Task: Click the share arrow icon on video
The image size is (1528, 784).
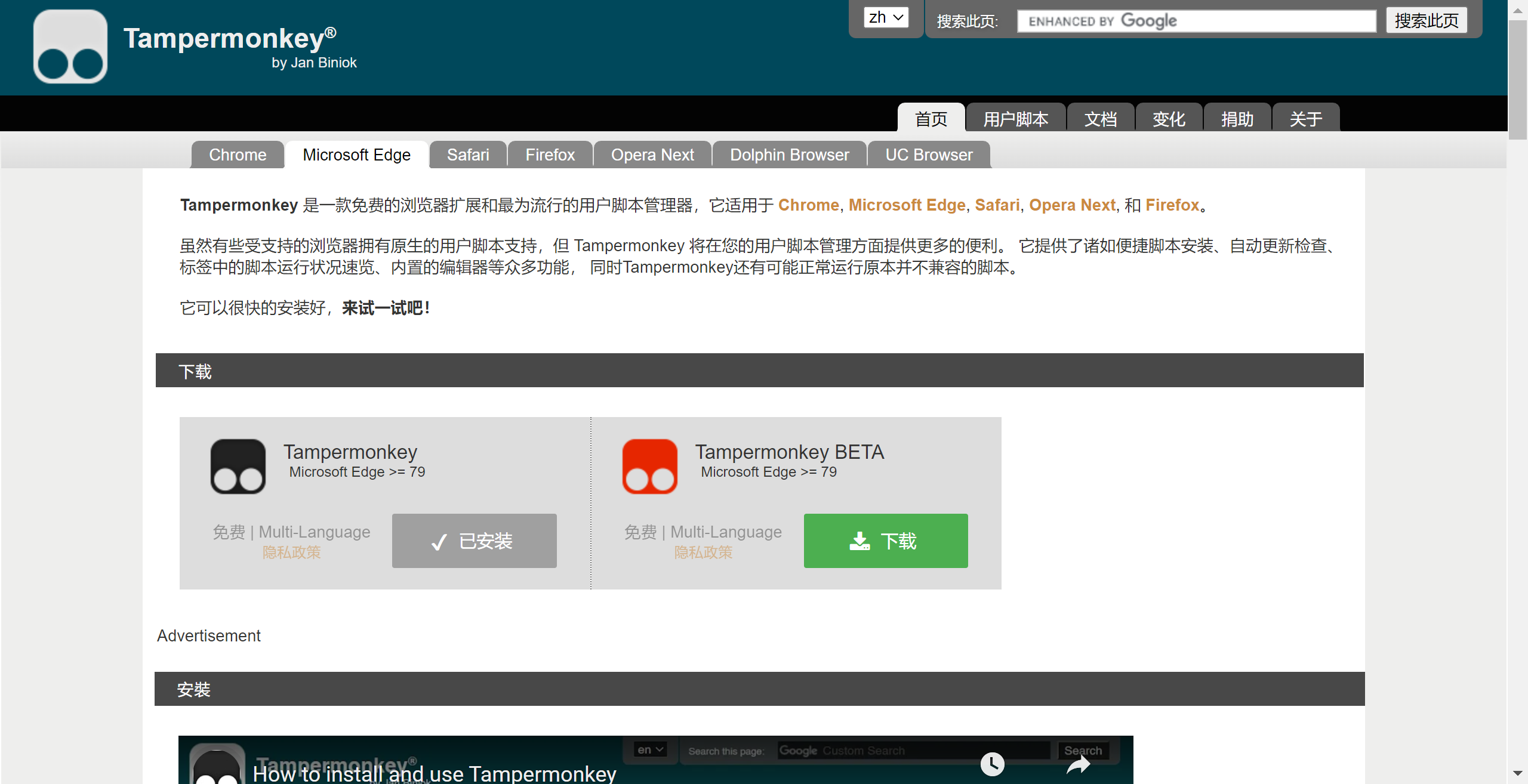Action: pos(1079,764)
